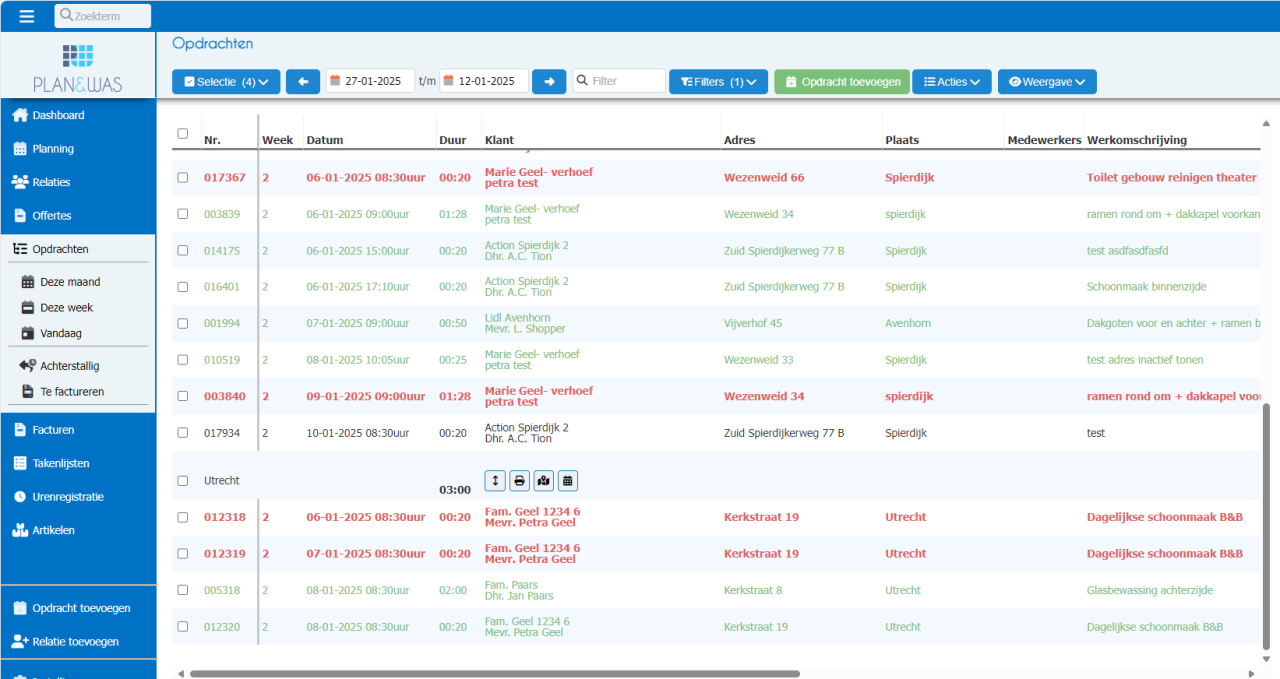Expand the Selectie (4) dropdown

[x=226, y=82]
